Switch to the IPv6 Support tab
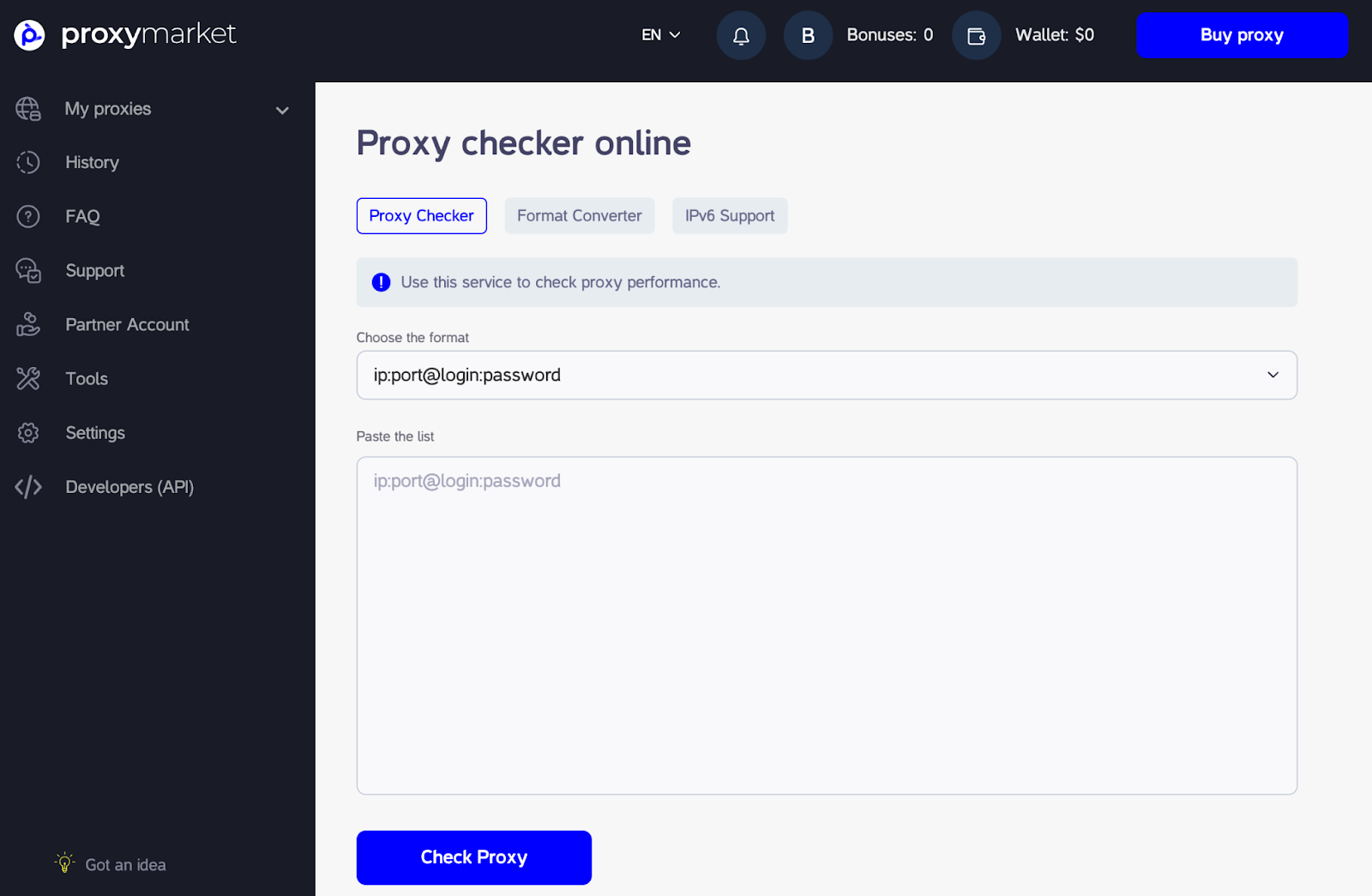The height and width of the screenshot is (896, 1372). pyautogui.click(x=730, y=216)
